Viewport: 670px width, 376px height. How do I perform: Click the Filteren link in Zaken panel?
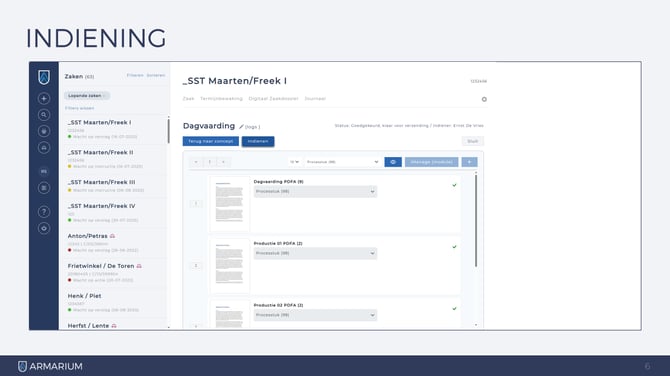point(135,75)
